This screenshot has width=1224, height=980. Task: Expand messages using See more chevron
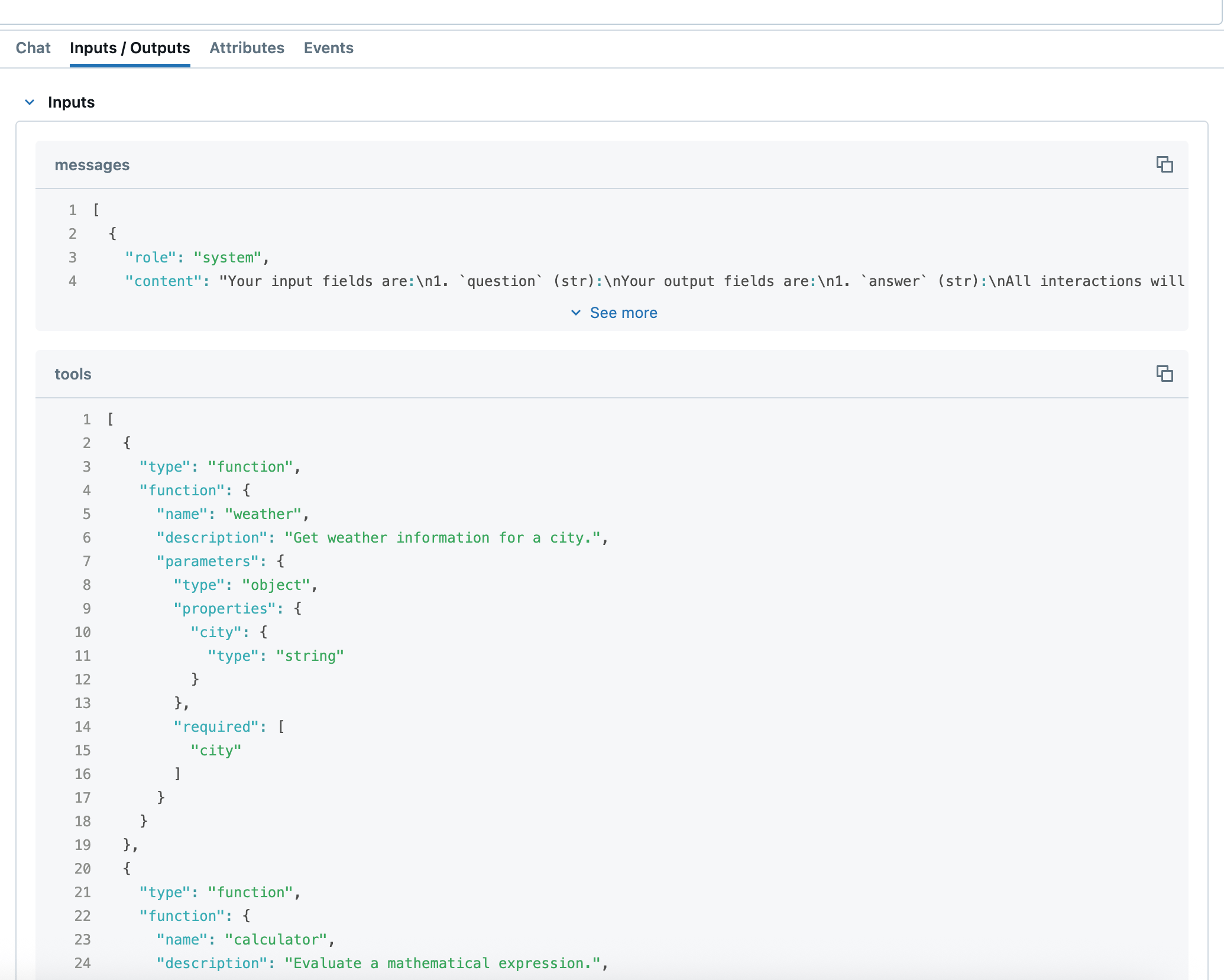[x=576, y=313]
